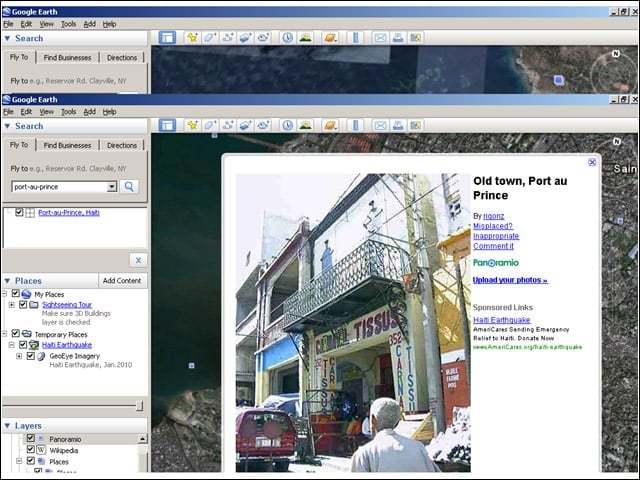
Task: Expand Sightseeing Tour folder
Action: tap(11, 304)
